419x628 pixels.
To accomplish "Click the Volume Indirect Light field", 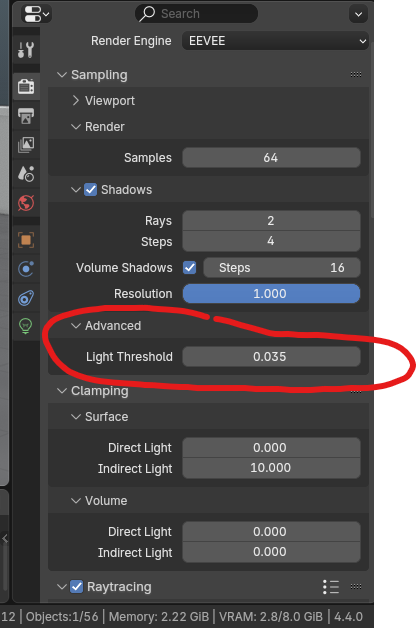I will pos(271,552).
